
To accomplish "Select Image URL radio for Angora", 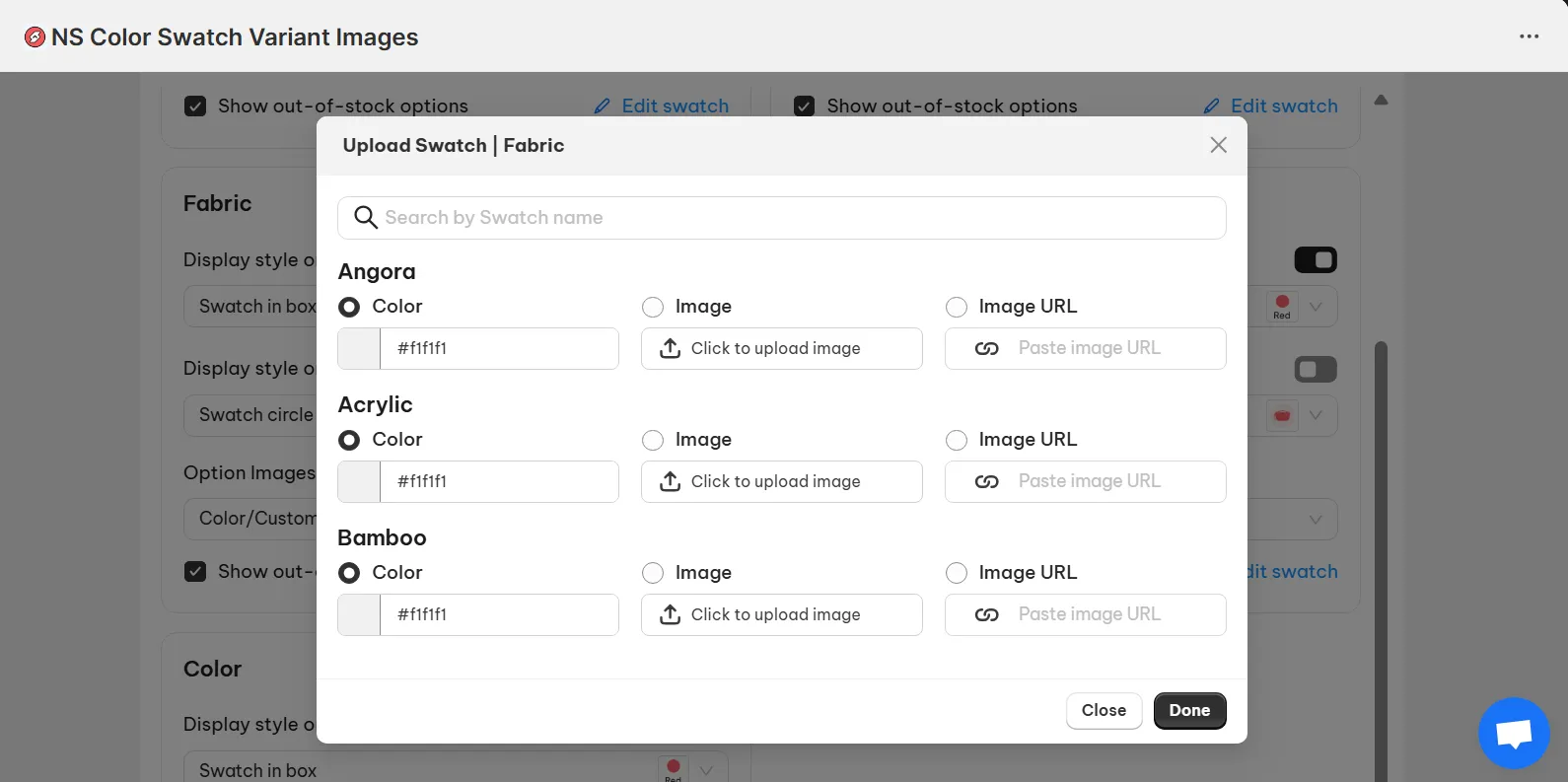I will click(957, 307).
